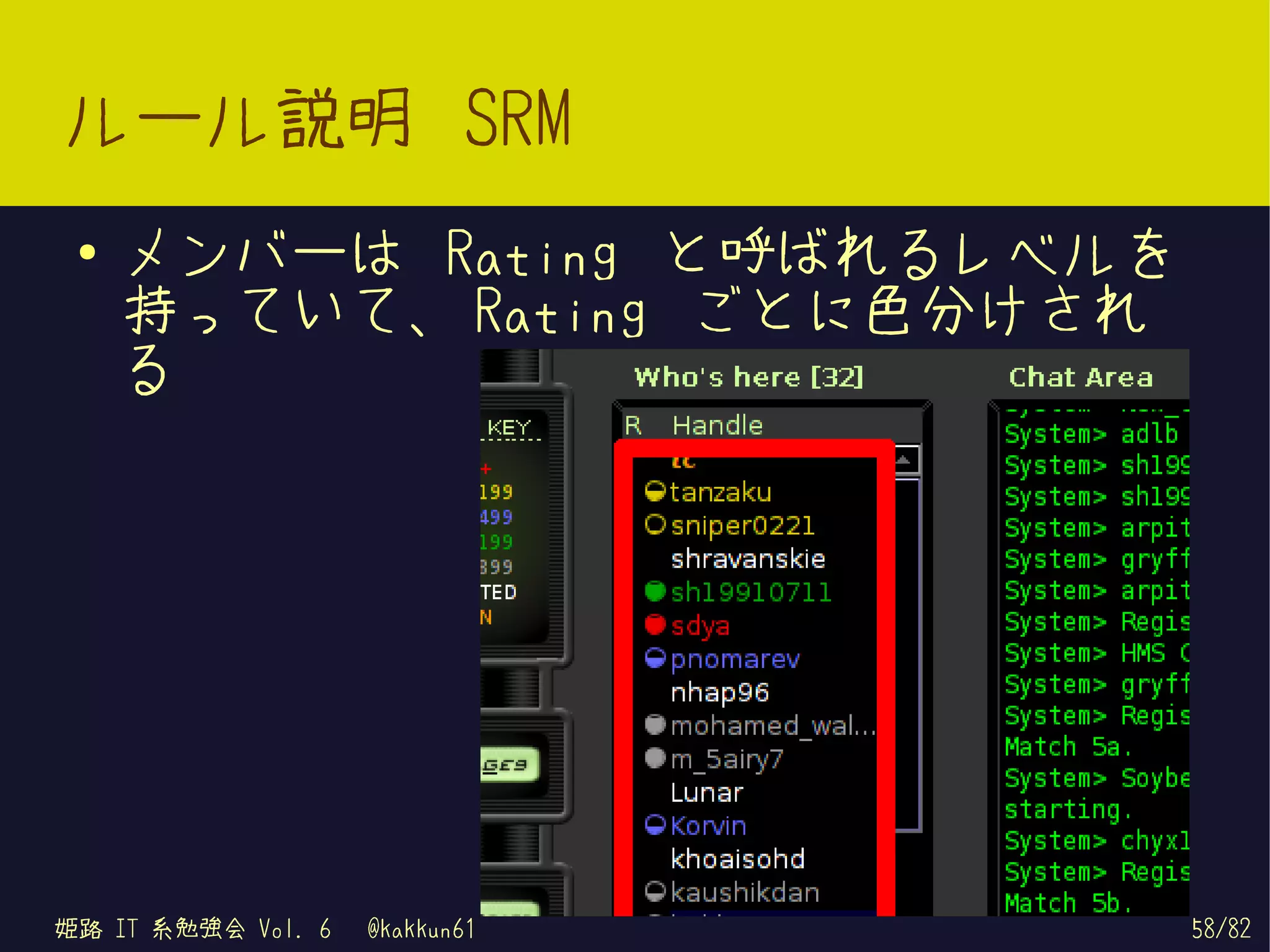The height and width of the screenshot is (952, 1270).
Task: Click sniper0221's yellow ring rating icon
Action: pos(655,525)
